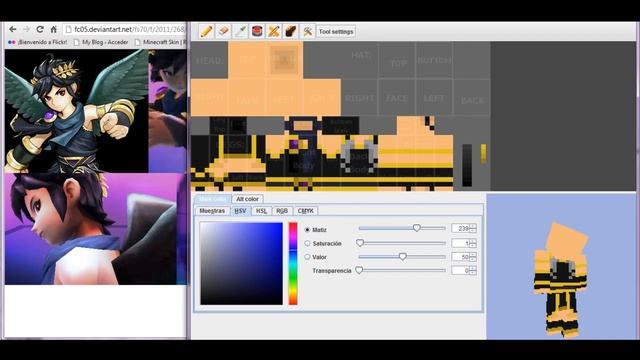Click the hat BACK region on the canvas
Image resolution: width=640 pixels, height=360 pixels.
(x=472, y=98)
